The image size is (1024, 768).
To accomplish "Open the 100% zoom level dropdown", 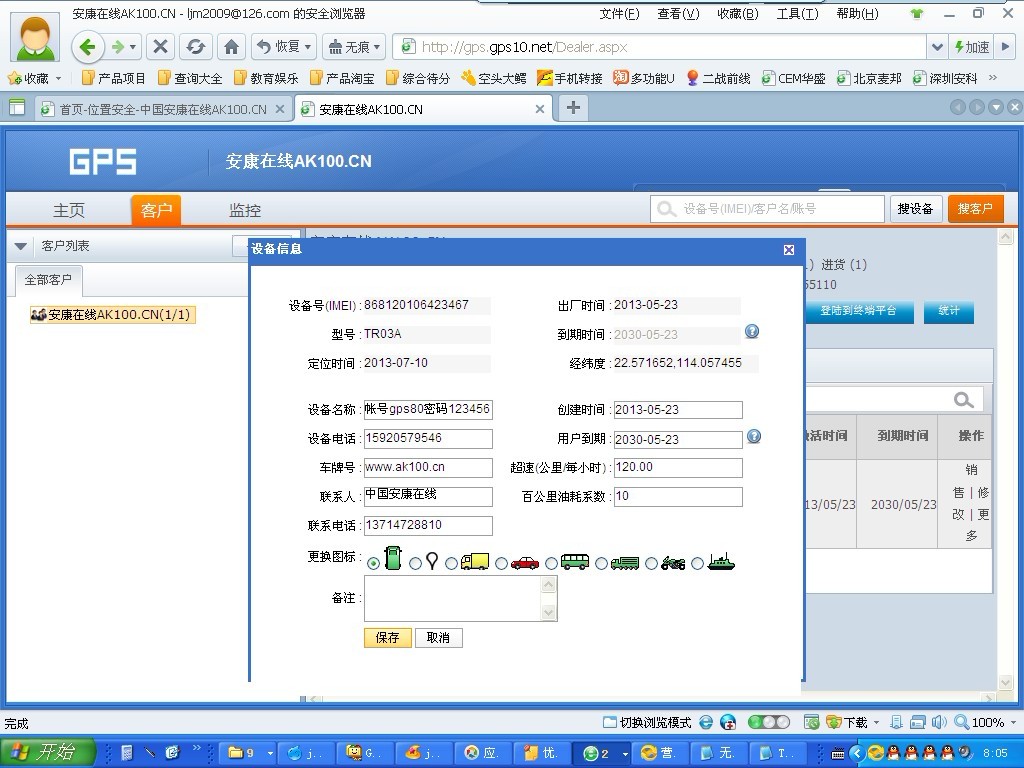I will 1014,722.
